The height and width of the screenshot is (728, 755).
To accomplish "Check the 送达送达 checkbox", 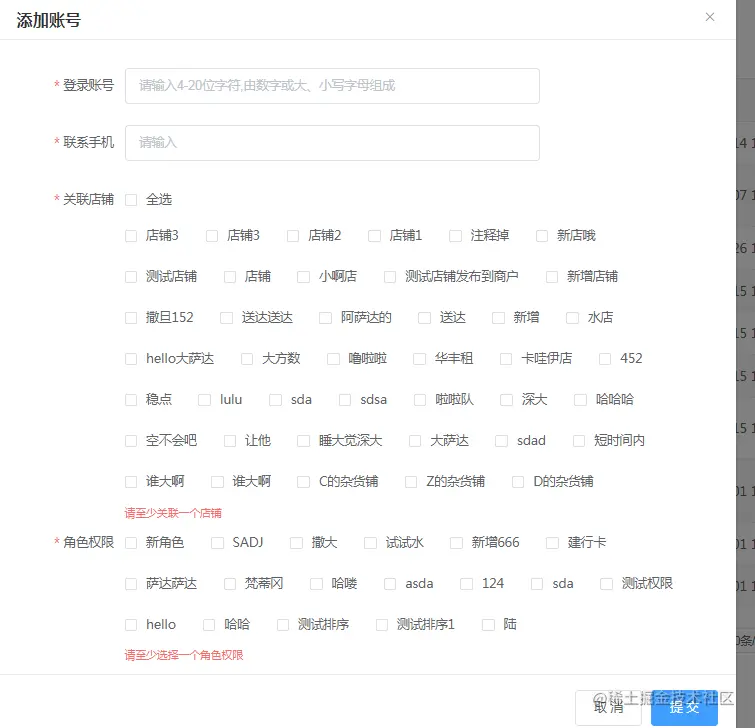I will click(226, 318).
